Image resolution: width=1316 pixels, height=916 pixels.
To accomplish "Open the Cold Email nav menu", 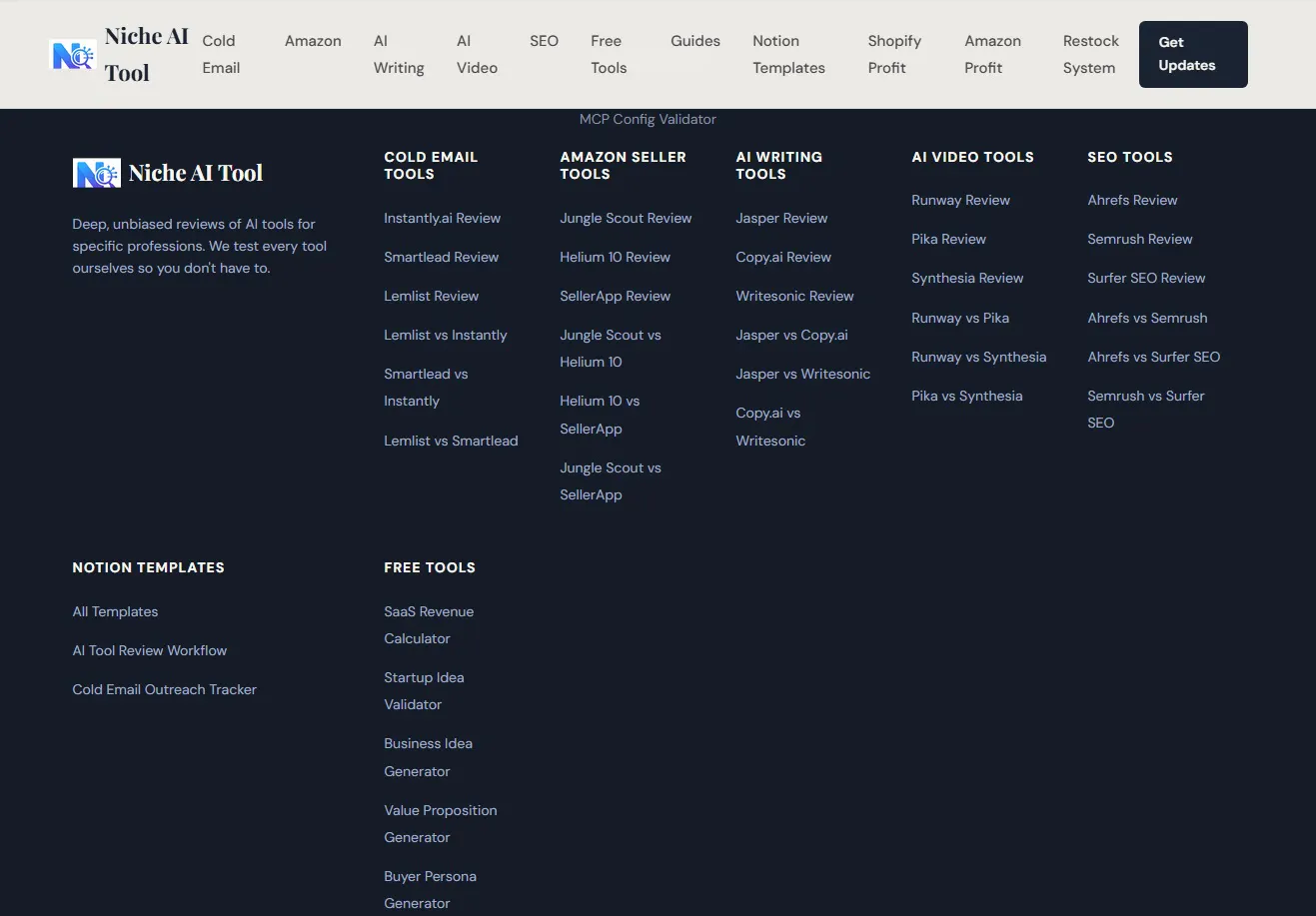I will tap(221, 54).
